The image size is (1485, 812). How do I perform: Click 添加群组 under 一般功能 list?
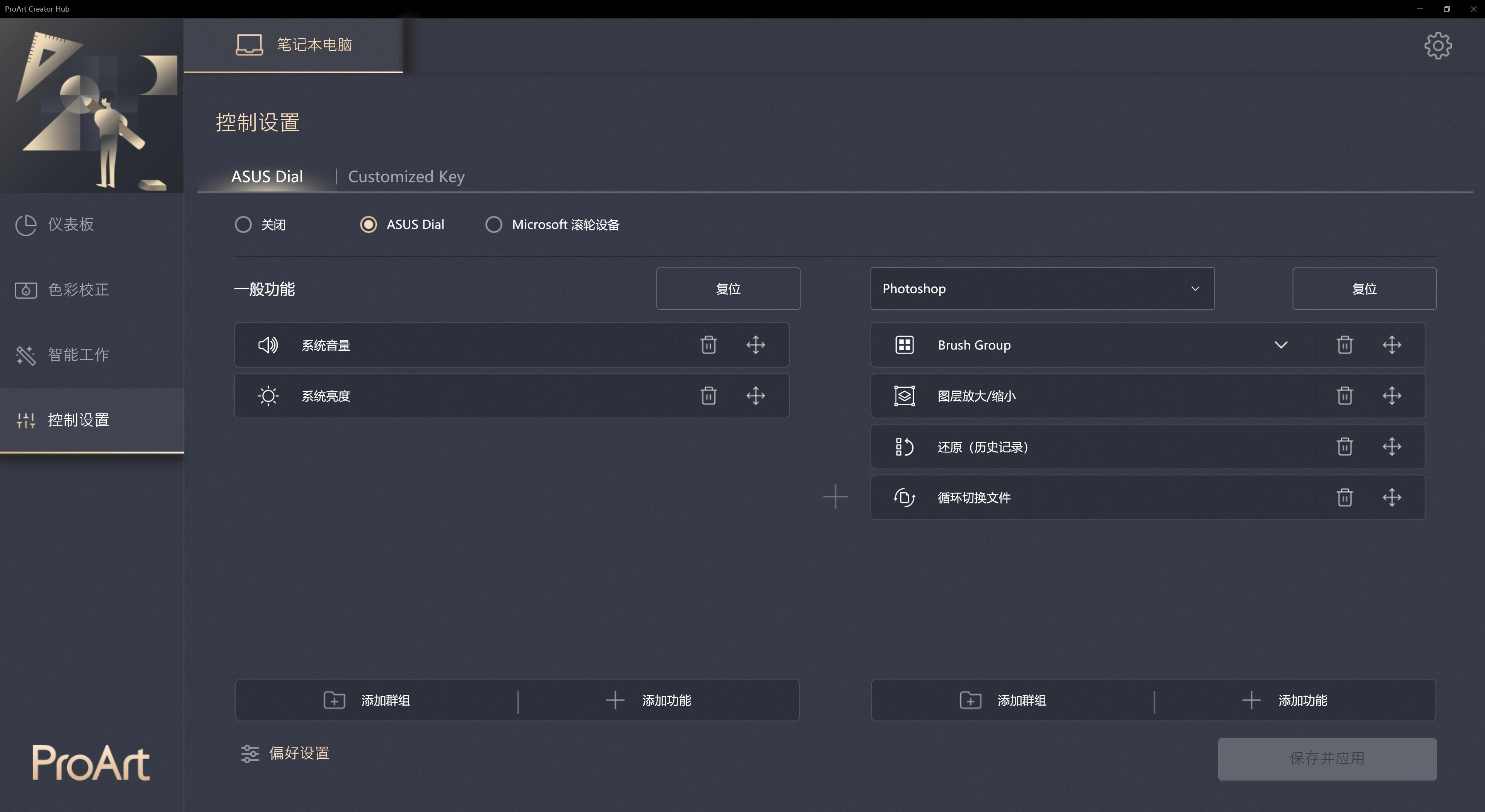367,700
